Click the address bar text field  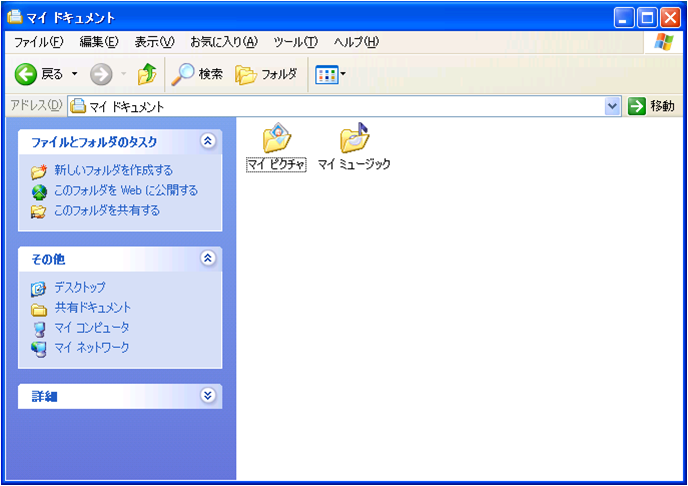point(340,106)
